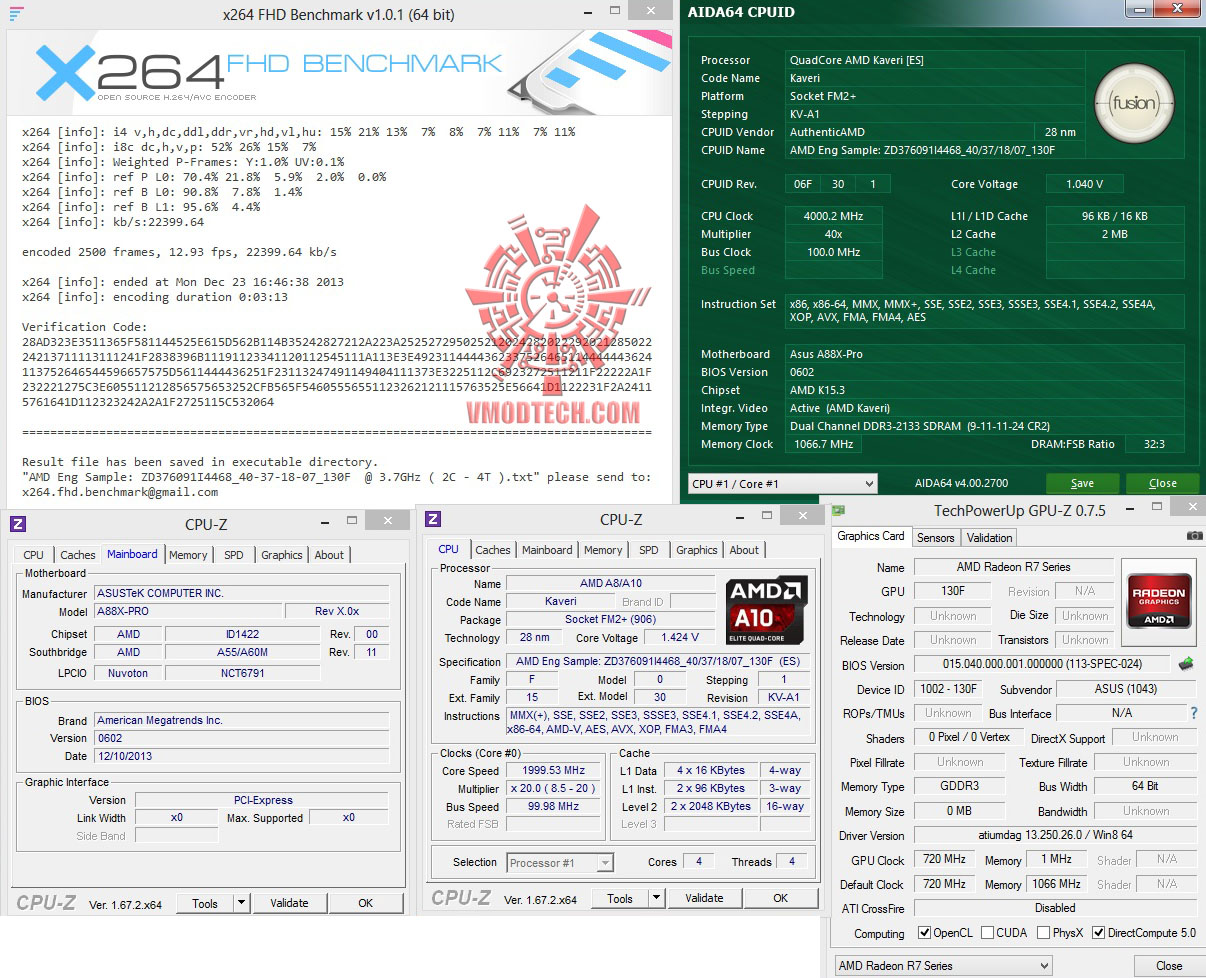Viewport: 1206px width, 978px height.
Task: Select the Graphics Card tab in GPU-Z
Action: coord(871,537)
